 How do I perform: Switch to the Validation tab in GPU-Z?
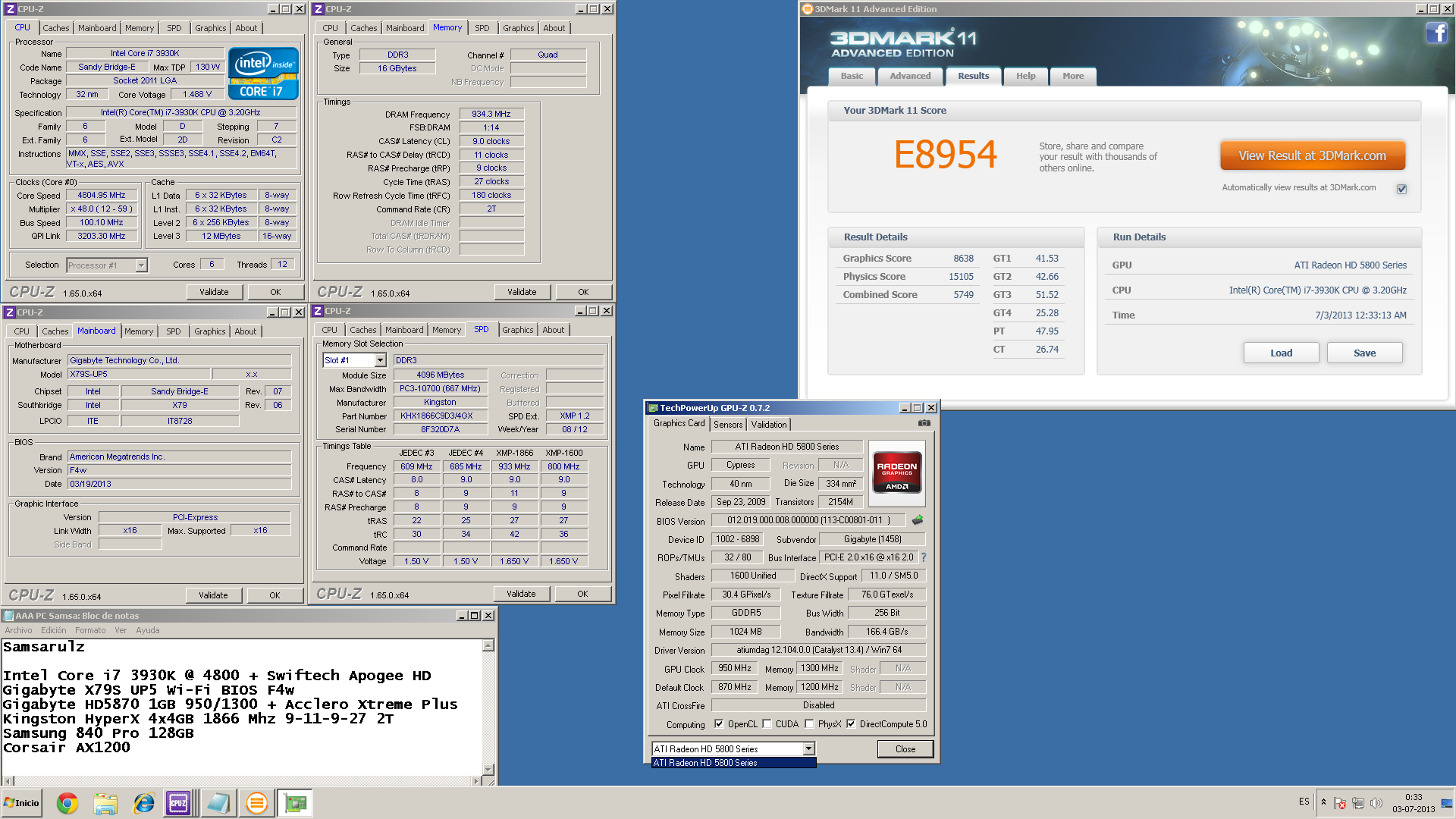point(769,425)
